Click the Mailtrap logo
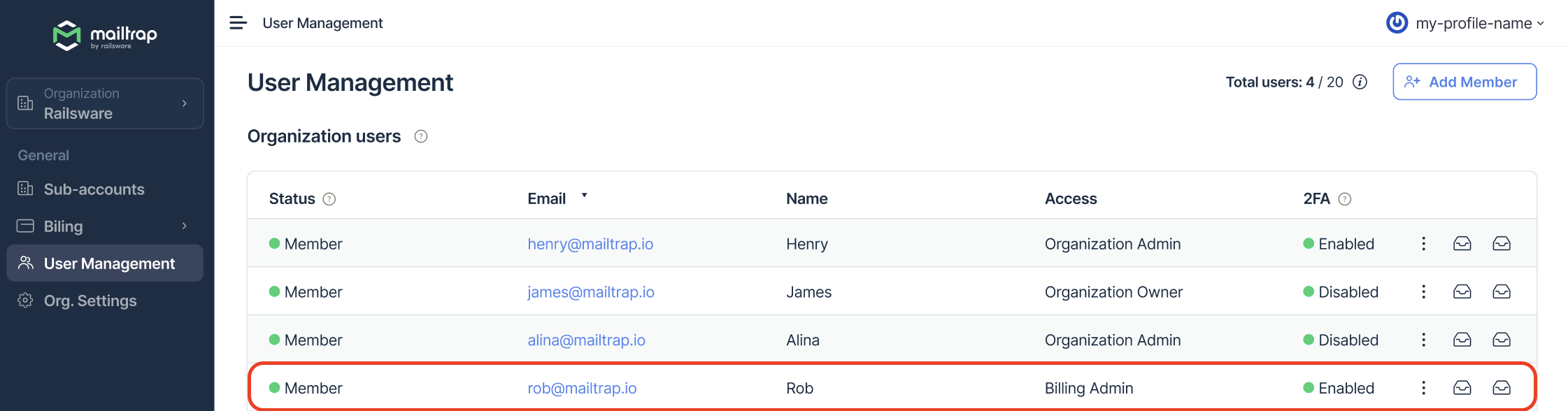Screen dimensions: 1568x411 (105, 35)
